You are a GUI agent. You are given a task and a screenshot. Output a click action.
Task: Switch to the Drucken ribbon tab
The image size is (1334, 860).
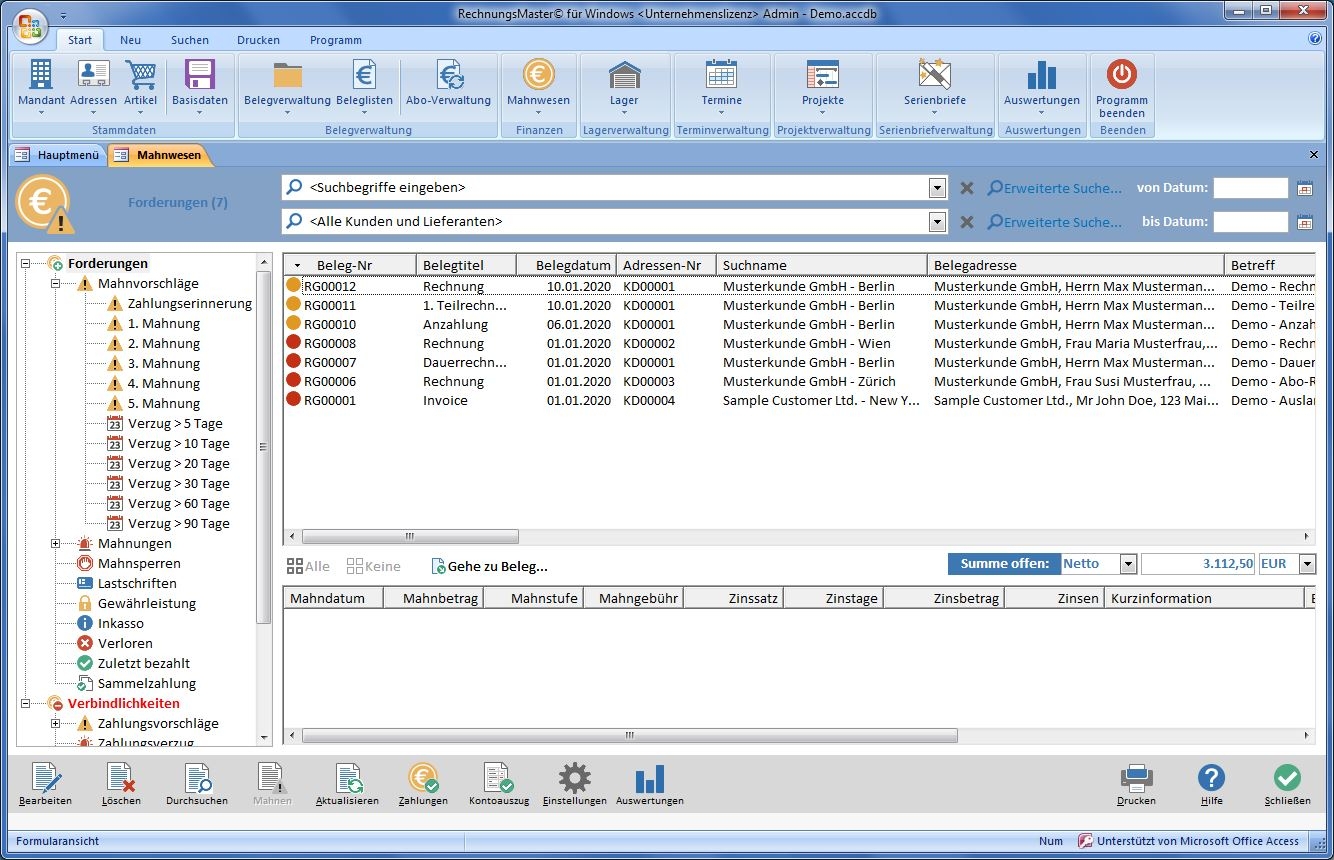pos(258,40)
